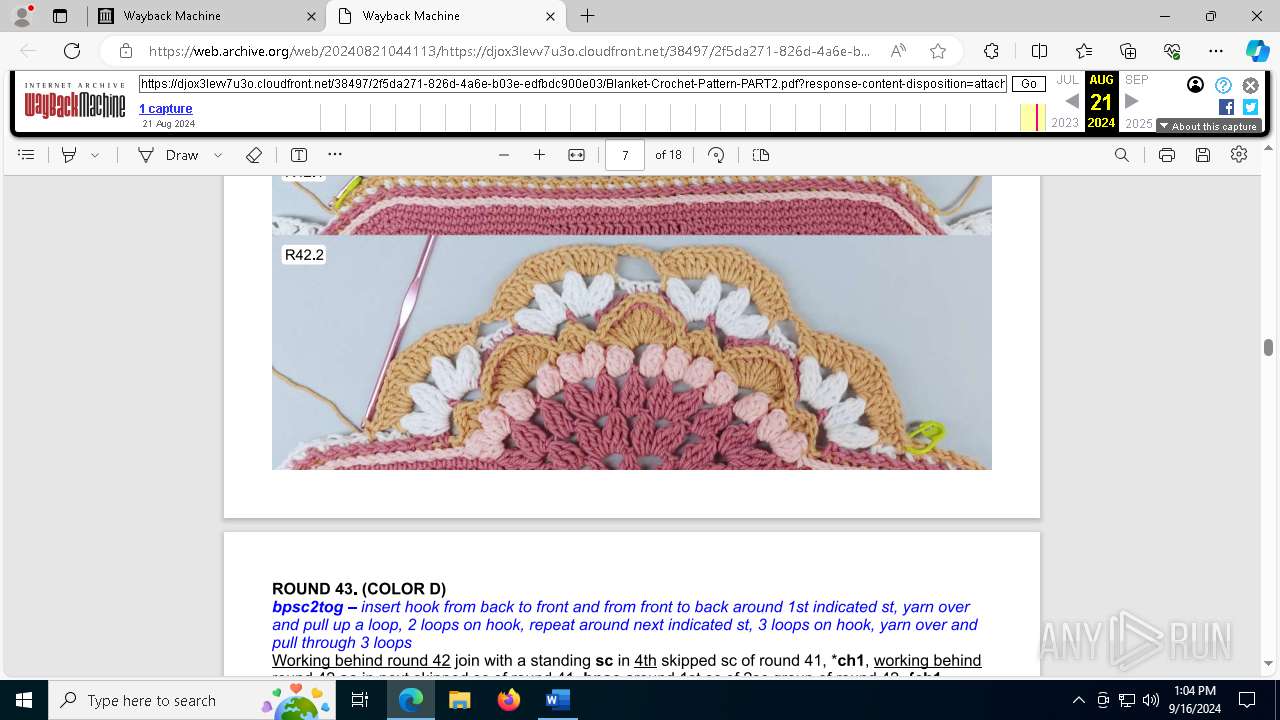1280x720 pixels.
Task: Open File Explorer from taskbar
Action: 459,700
